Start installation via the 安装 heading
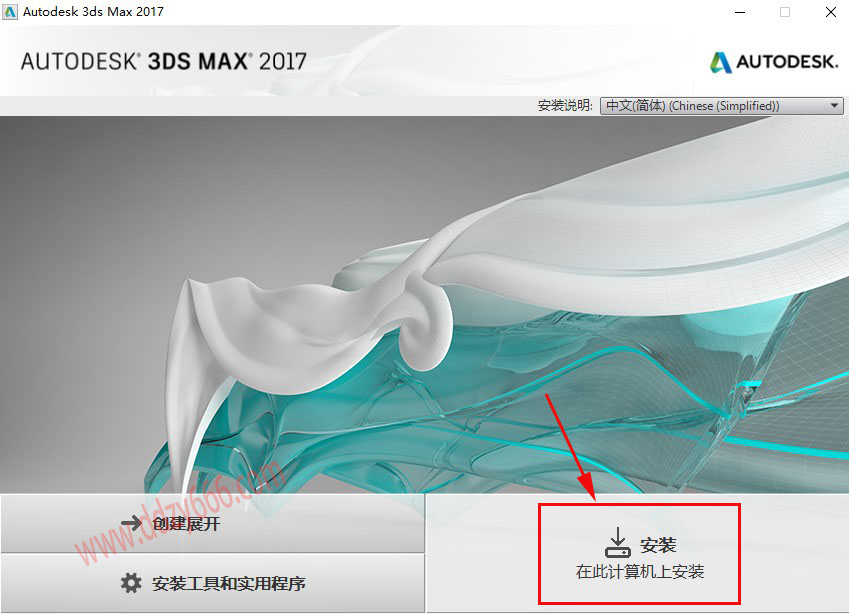Image resolution: width=849 pixels, height=614 pixels. (x=658, y=545)
